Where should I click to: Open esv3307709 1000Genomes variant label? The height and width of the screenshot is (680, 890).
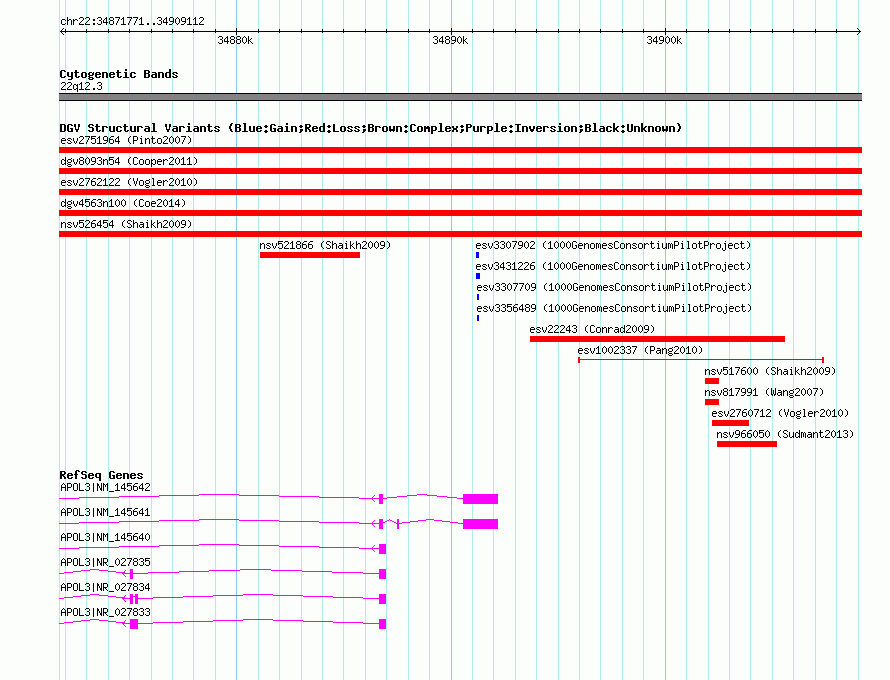[614, 287]
